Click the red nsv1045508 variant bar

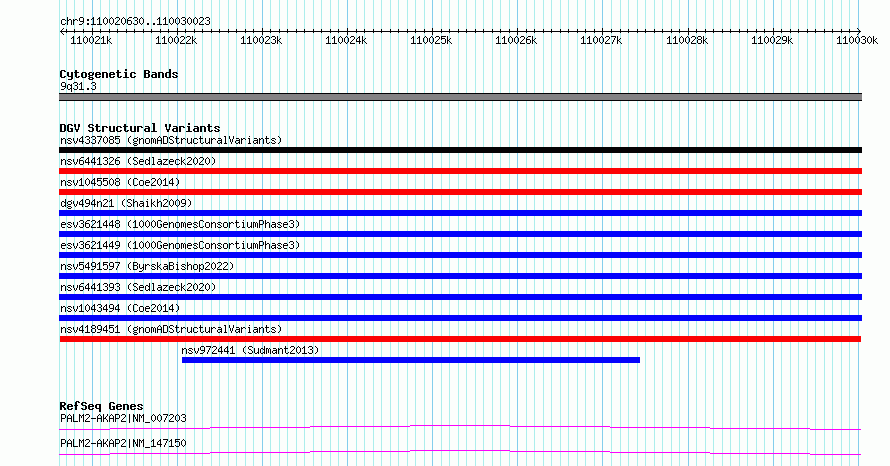(460, 192)
